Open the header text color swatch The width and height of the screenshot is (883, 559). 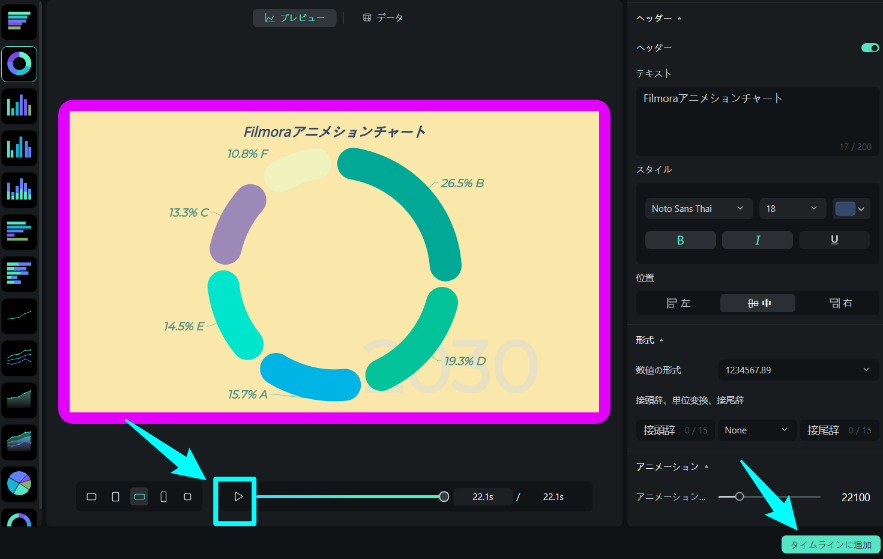[x=850, y=208]
